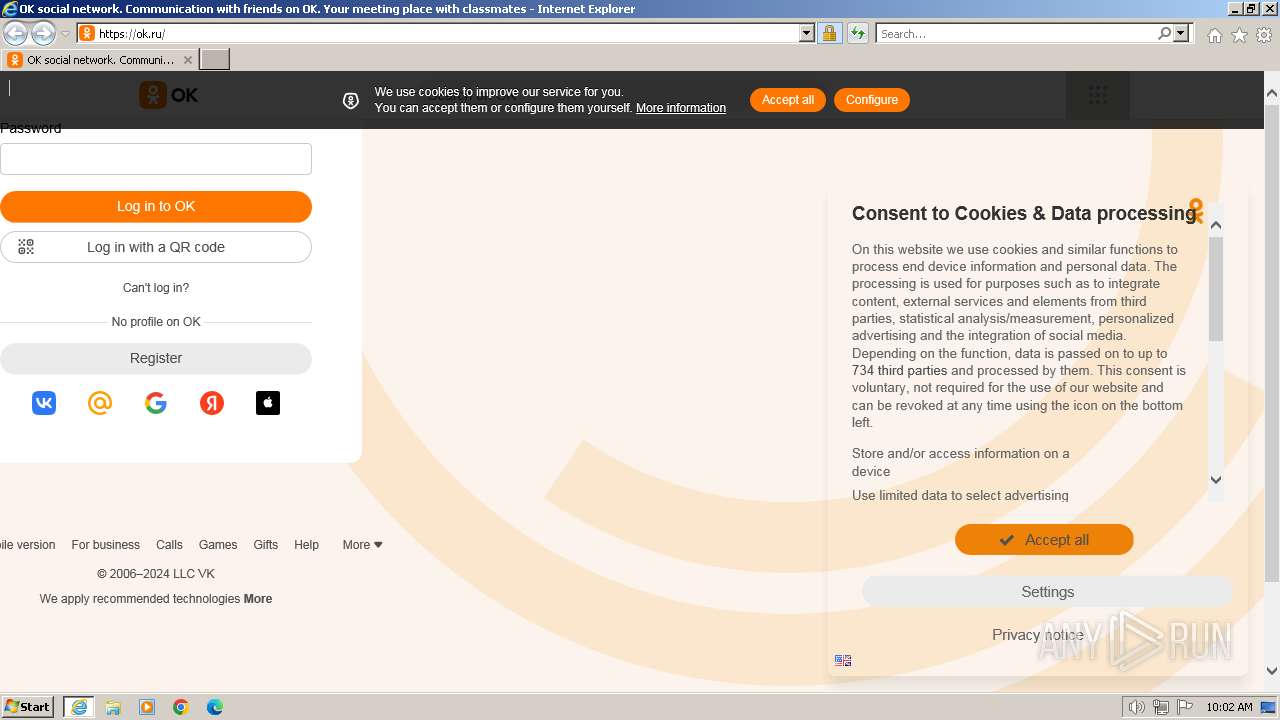
Task: Open File Explorer from the taskbar
Action: pyautogui.click(x=113, y=707)
